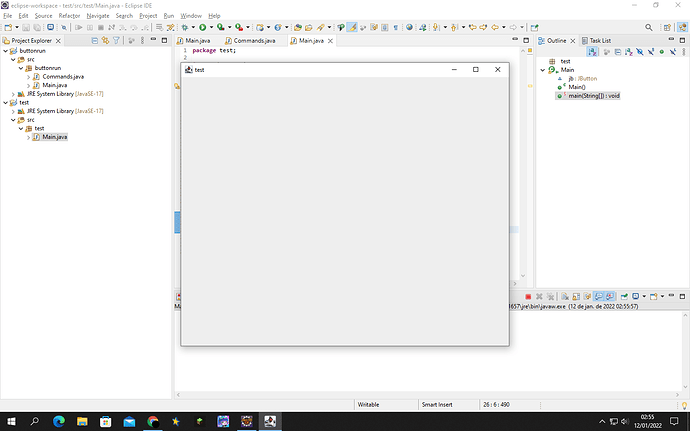Click the Open Web Browser globe icon
690x431 pixels.
pos(409,27)
